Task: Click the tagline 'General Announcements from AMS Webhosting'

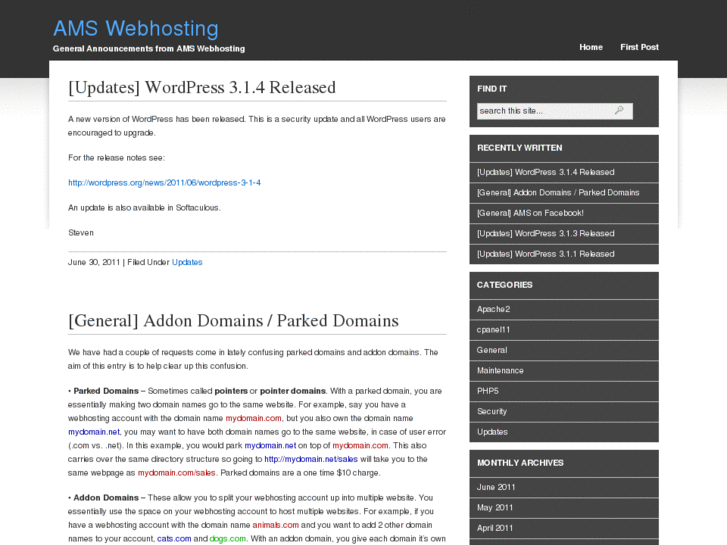Action: point(149,48)
